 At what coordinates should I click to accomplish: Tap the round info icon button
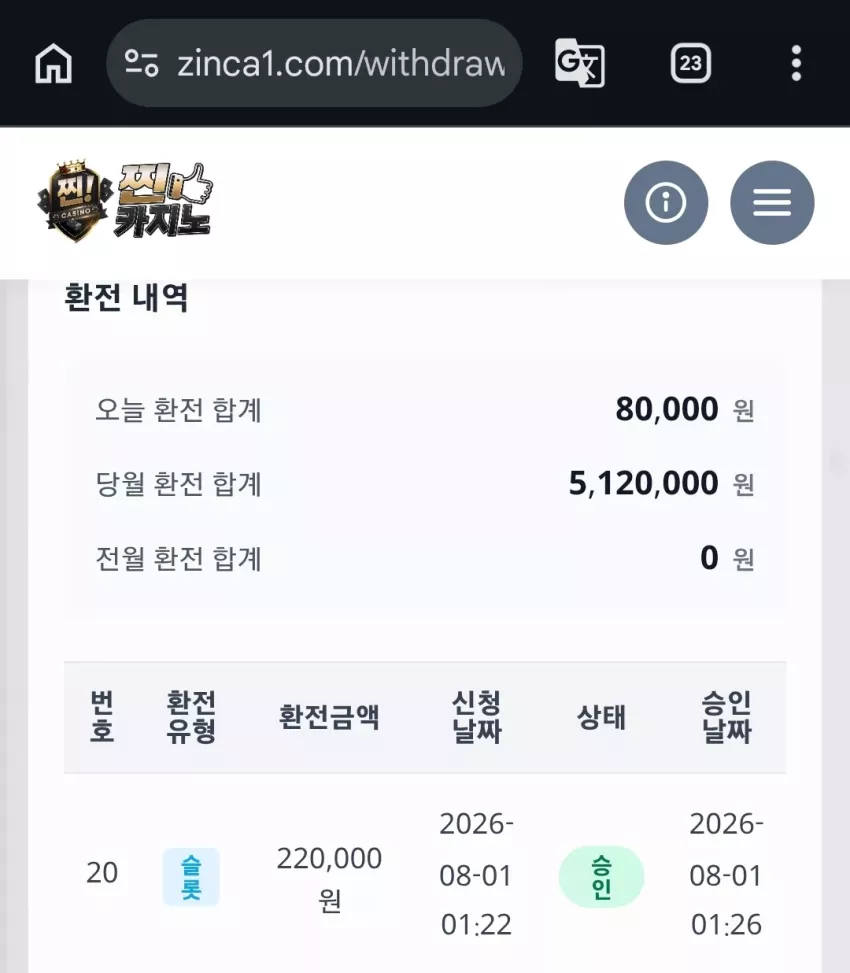(666, 202)
